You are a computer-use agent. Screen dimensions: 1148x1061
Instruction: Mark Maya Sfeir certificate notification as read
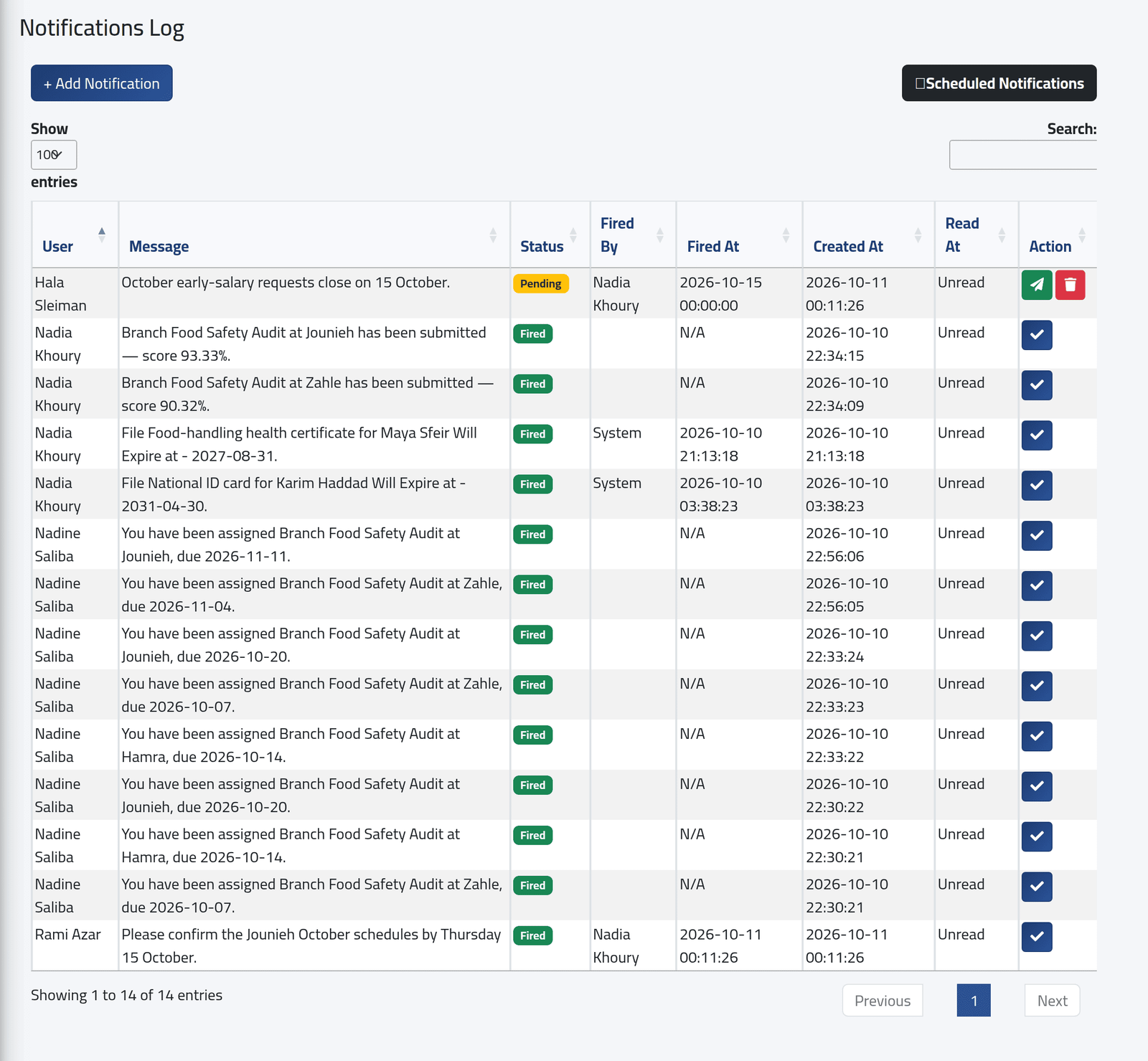click(1037, 435)
